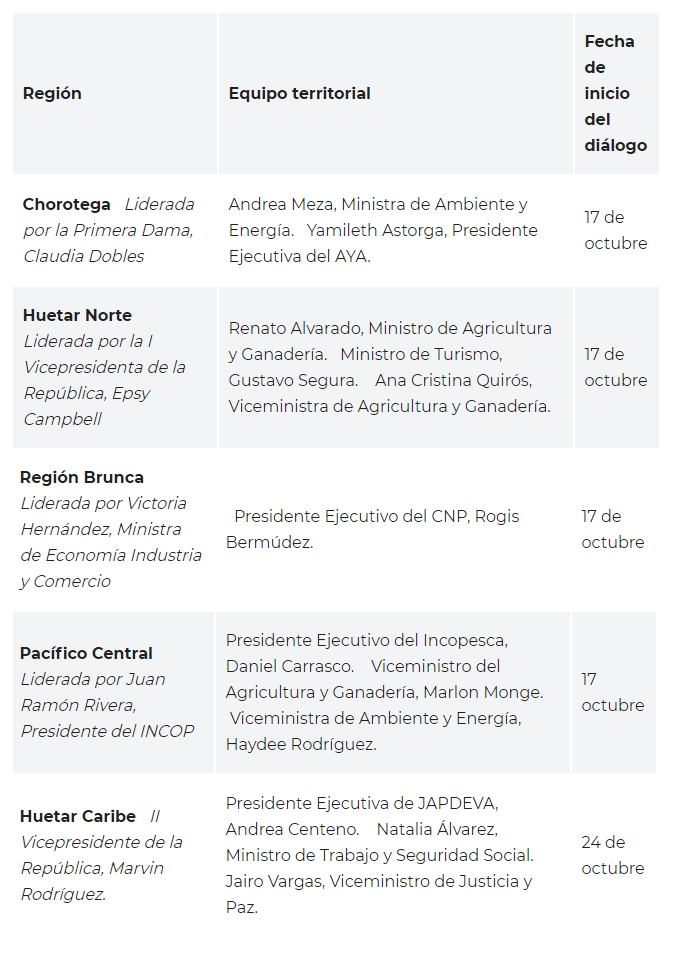This screenshot has width=682, height=970.
Task: Select the "Pacífico Central" region title
Action: coord(86,653)
